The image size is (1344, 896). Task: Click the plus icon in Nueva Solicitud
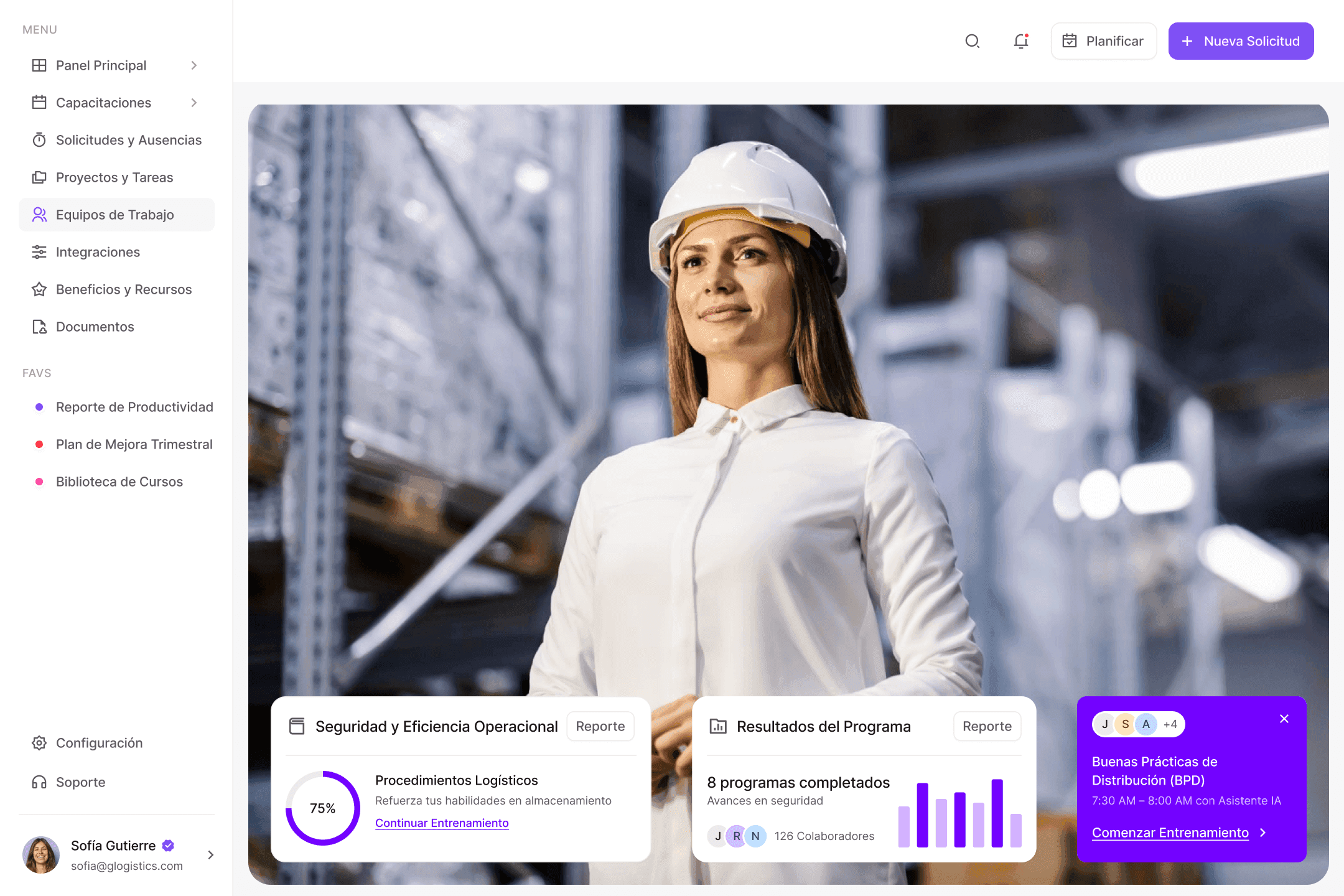click(x=1187, y=41)
